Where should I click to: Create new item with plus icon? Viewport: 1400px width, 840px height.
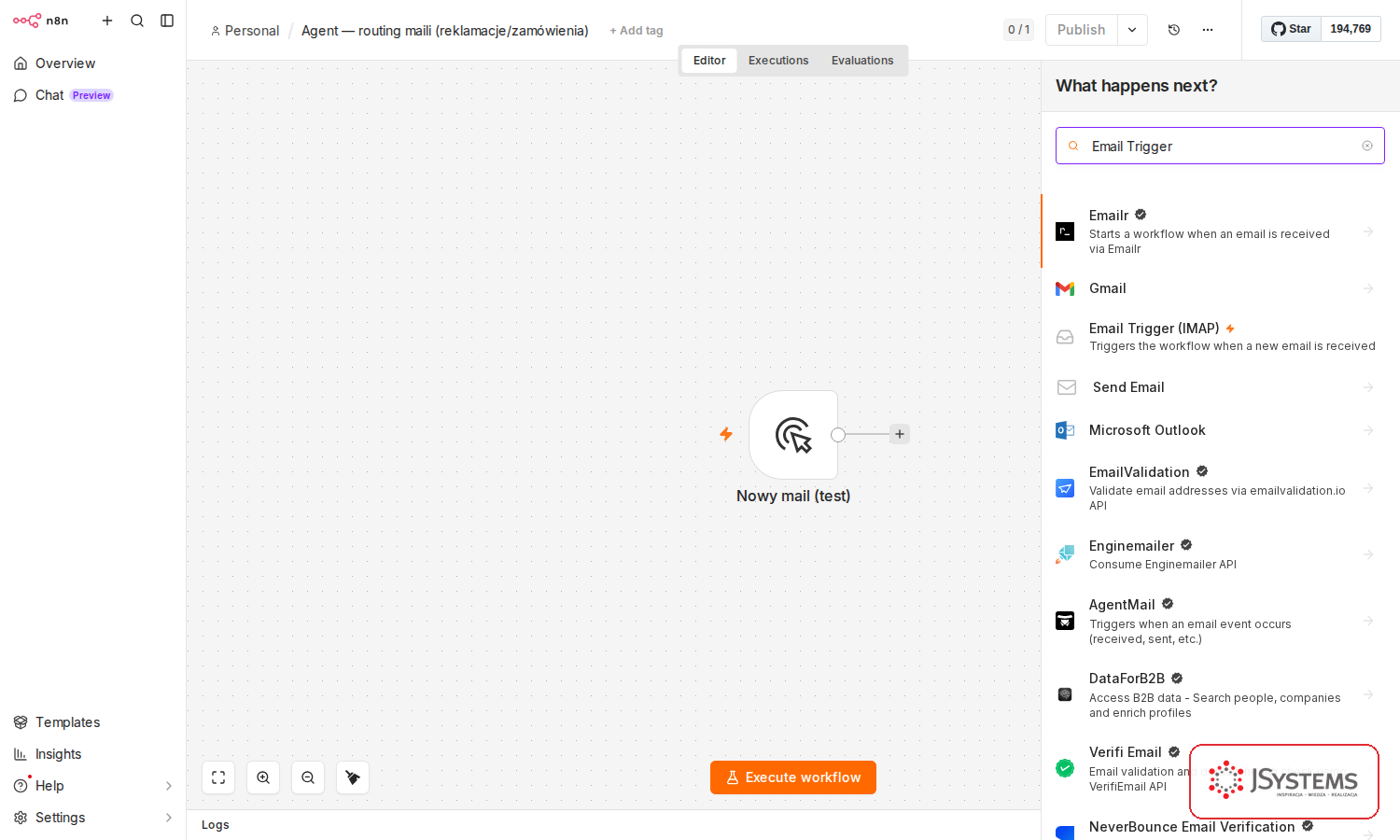[107, 21]
